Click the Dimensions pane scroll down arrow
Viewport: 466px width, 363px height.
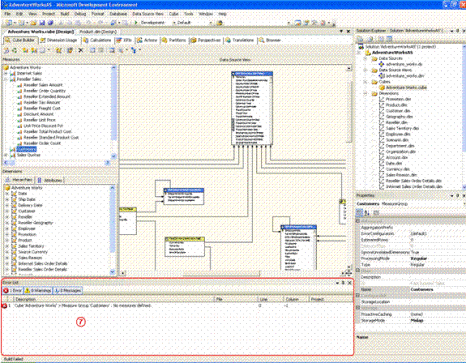112,272
